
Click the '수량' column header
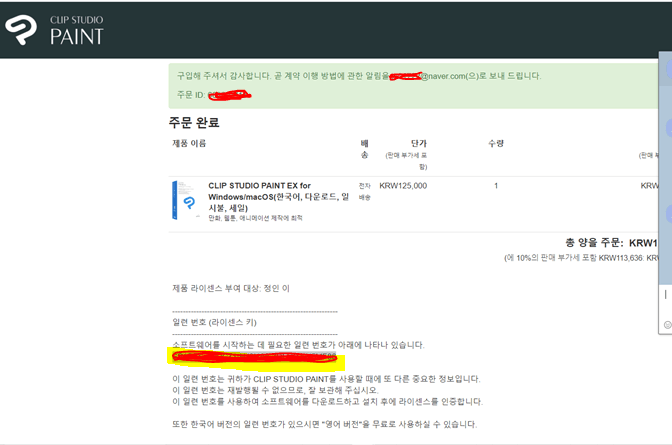tap(496, 143)
